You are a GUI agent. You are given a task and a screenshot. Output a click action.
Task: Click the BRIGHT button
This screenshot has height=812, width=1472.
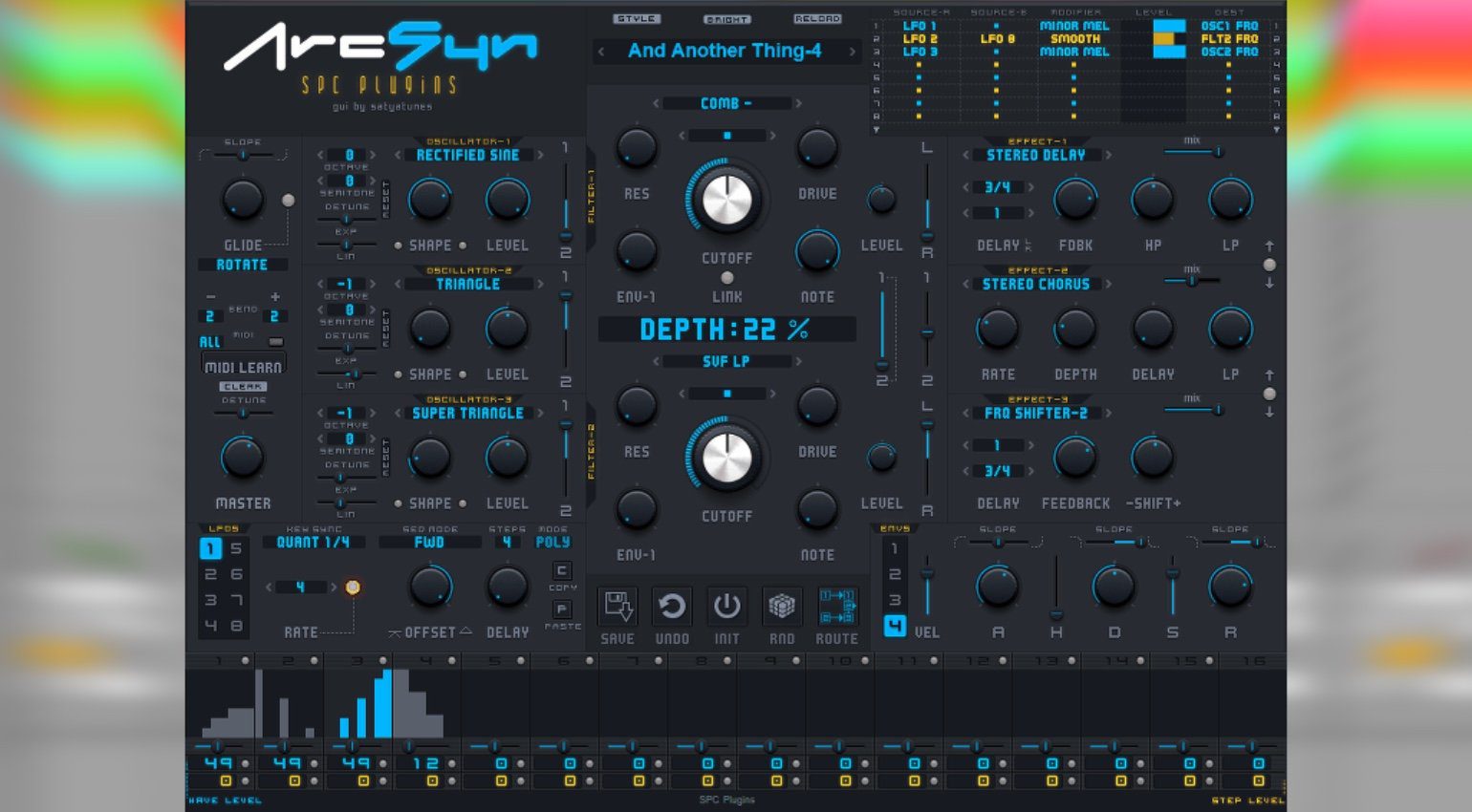click(727, 18)
